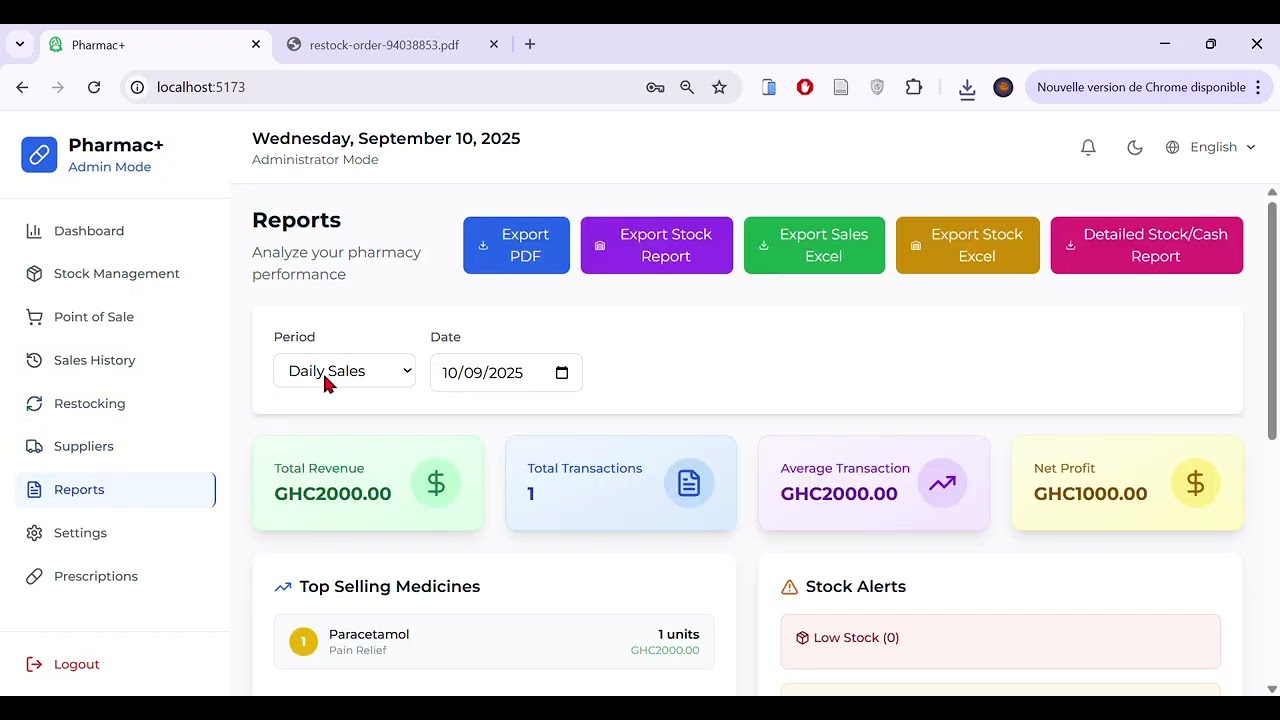Click the Pharmac+ pill logo icon
The image size is (1280, 720).
coord(39,155)
